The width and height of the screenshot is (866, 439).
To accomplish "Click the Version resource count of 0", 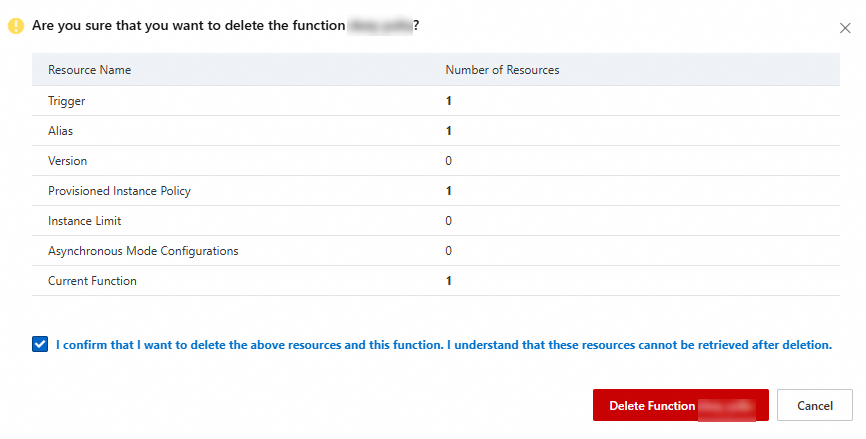I will pos(449,161).
